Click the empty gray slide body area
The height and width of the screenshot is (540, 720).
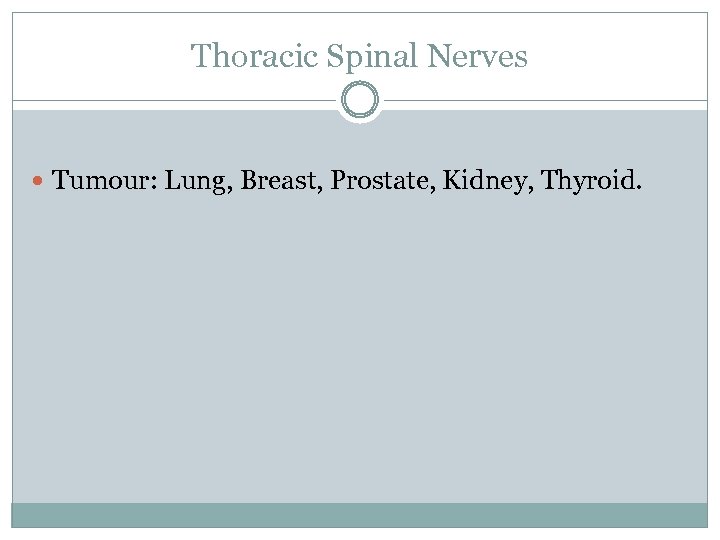(x=360, y=350)
